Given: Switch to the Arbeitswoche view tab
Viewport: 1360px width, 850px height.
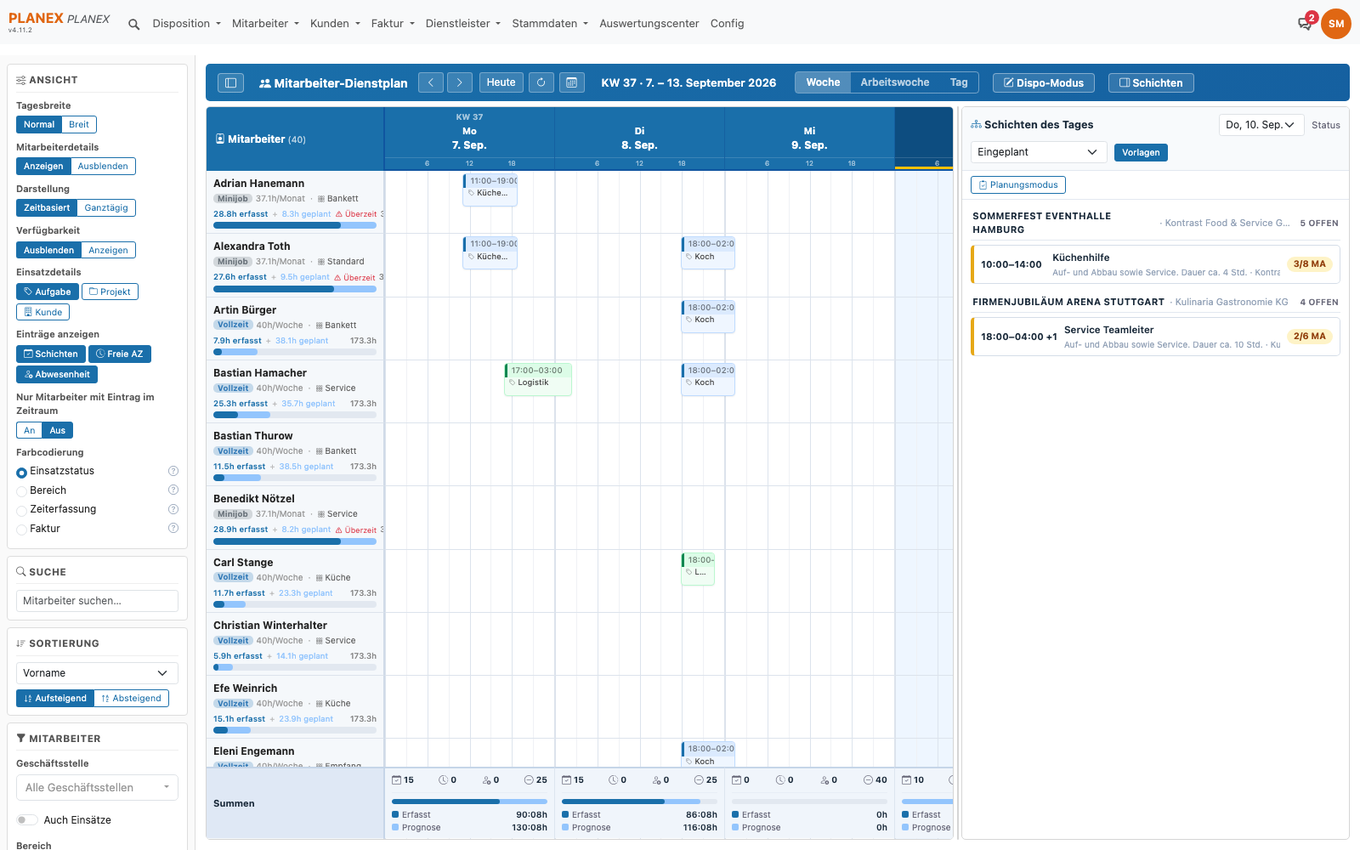Looking at the screenshot, I should pyautogui.click(x=895, y=83).
